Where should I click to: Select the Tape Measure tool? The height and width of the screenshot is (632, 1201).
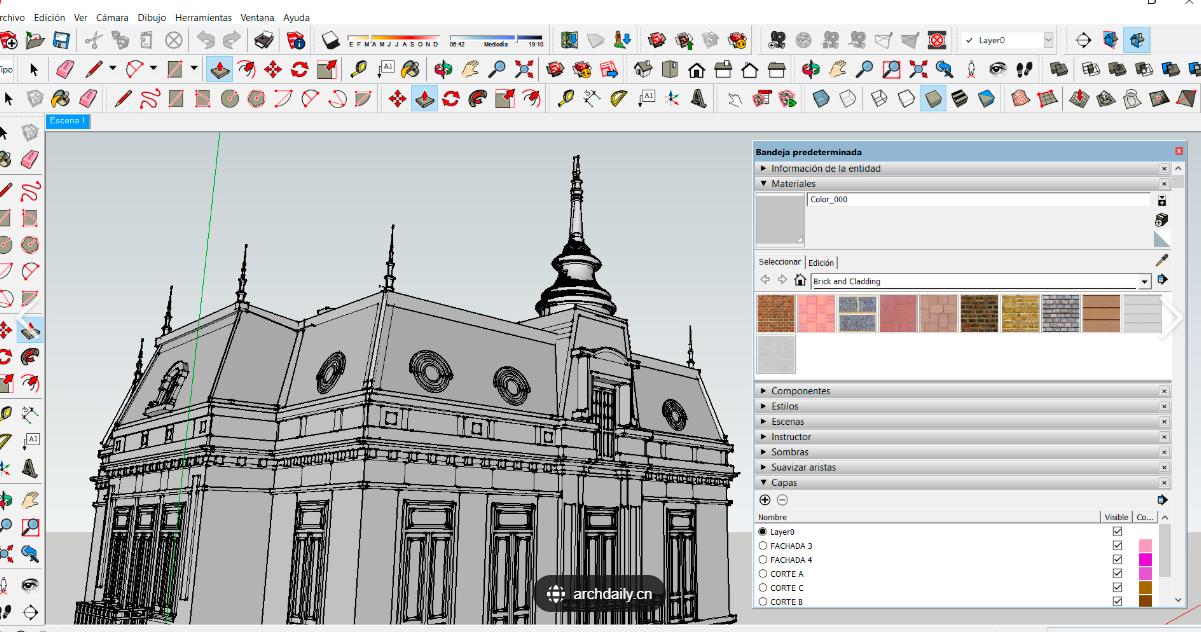coord(358,69)
